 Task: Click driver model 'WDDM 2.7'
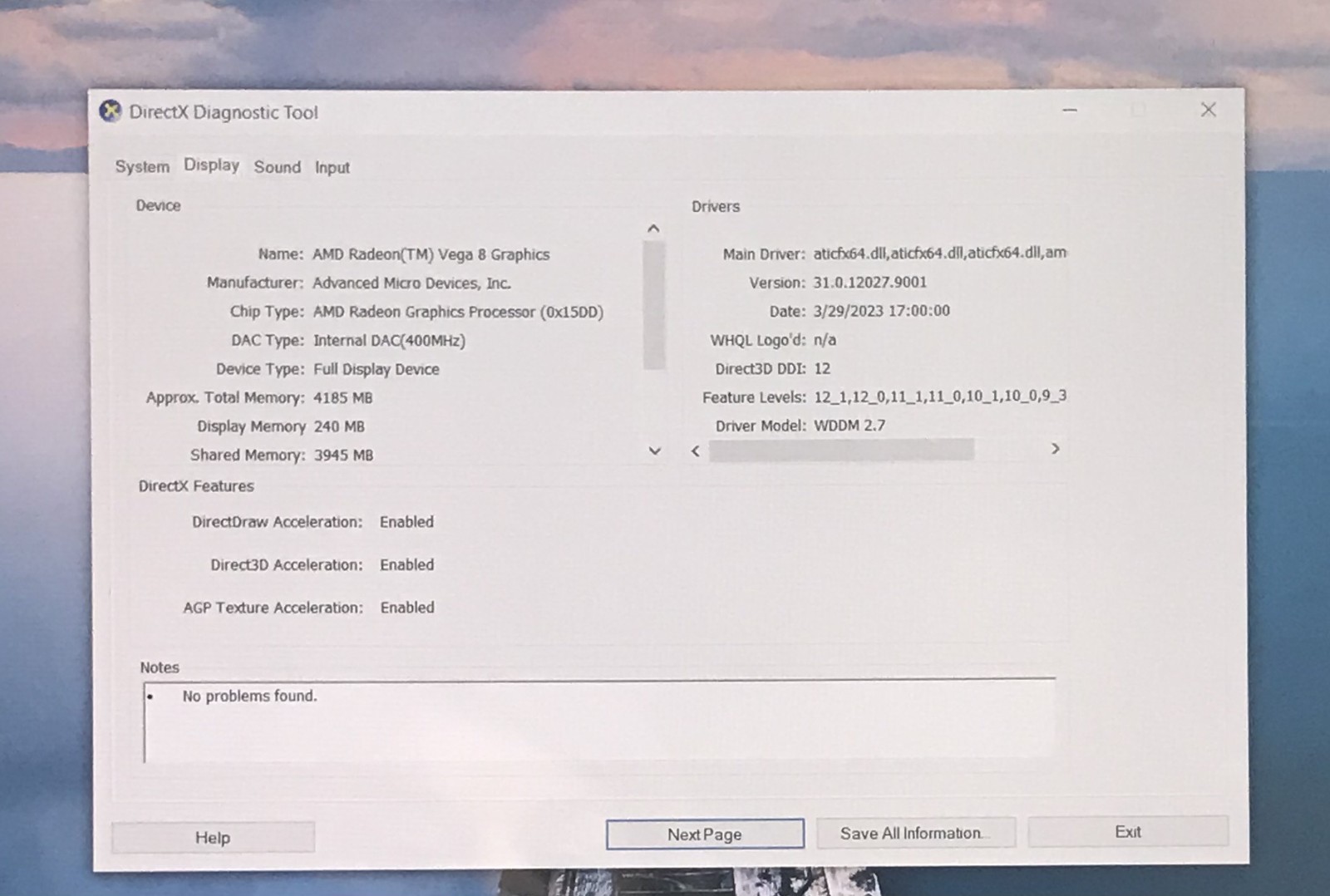point(850,426)
